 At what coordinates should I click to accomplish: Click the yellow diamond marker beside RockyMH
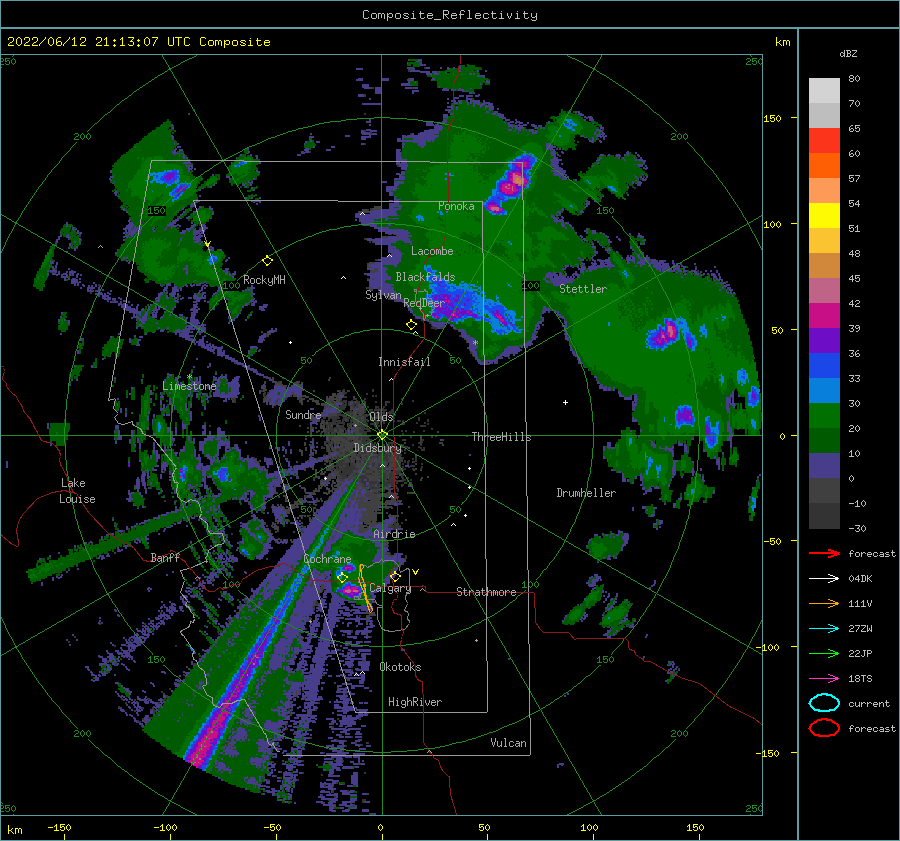[267, 261]
